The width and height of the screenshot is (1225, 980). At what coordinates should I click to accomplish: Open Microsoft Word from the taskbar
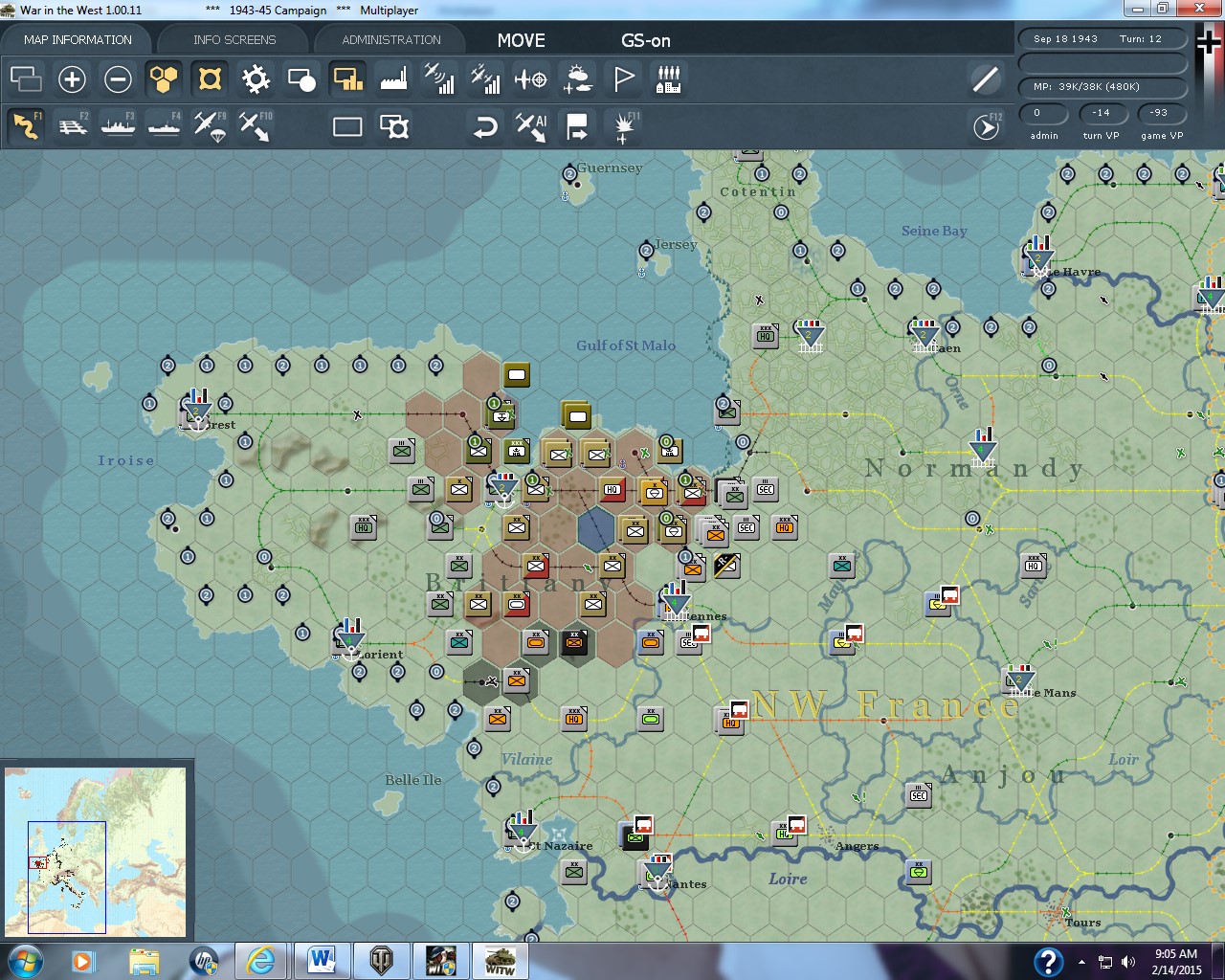[x=322, y=960]
